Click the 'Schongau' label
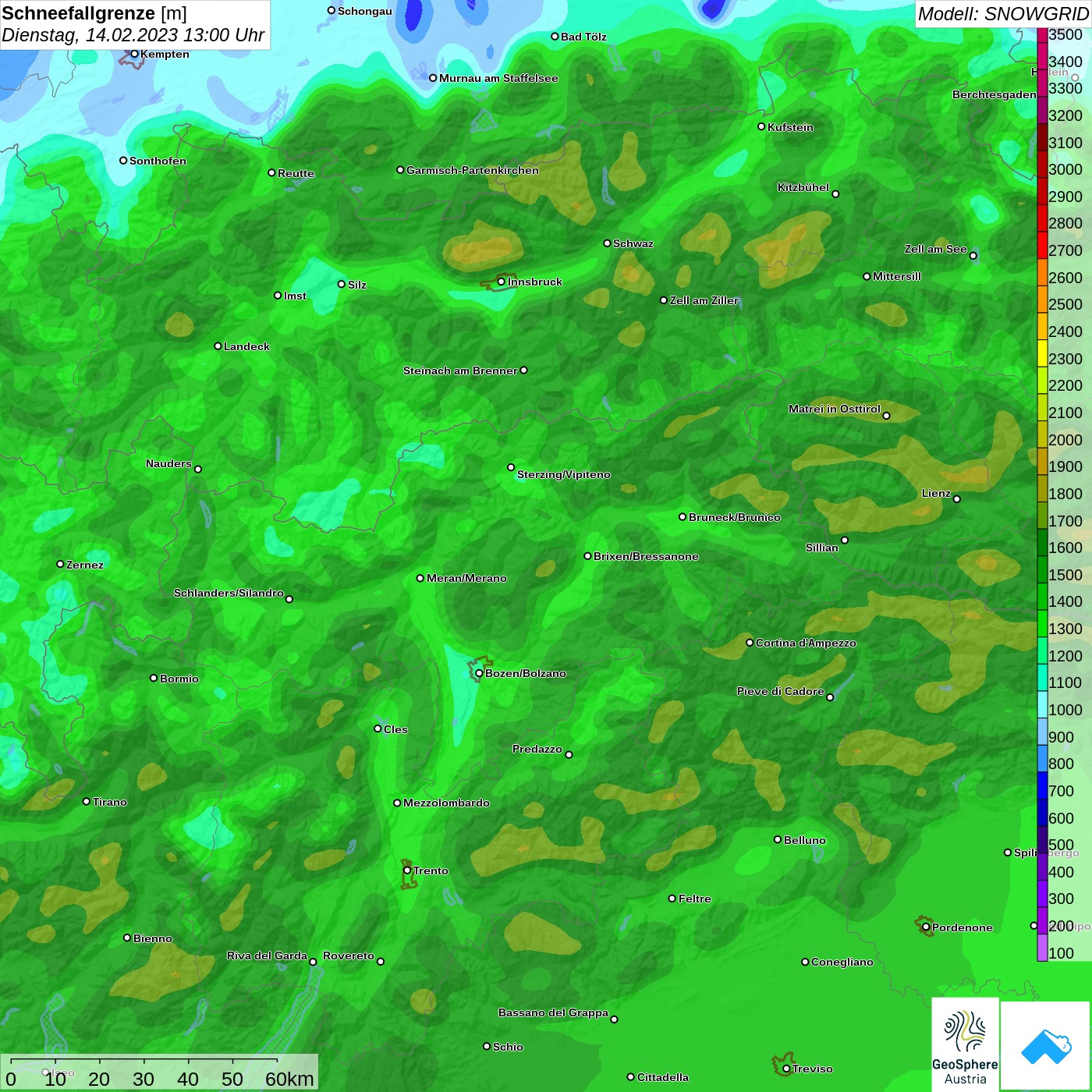 (x=365, y=11)
